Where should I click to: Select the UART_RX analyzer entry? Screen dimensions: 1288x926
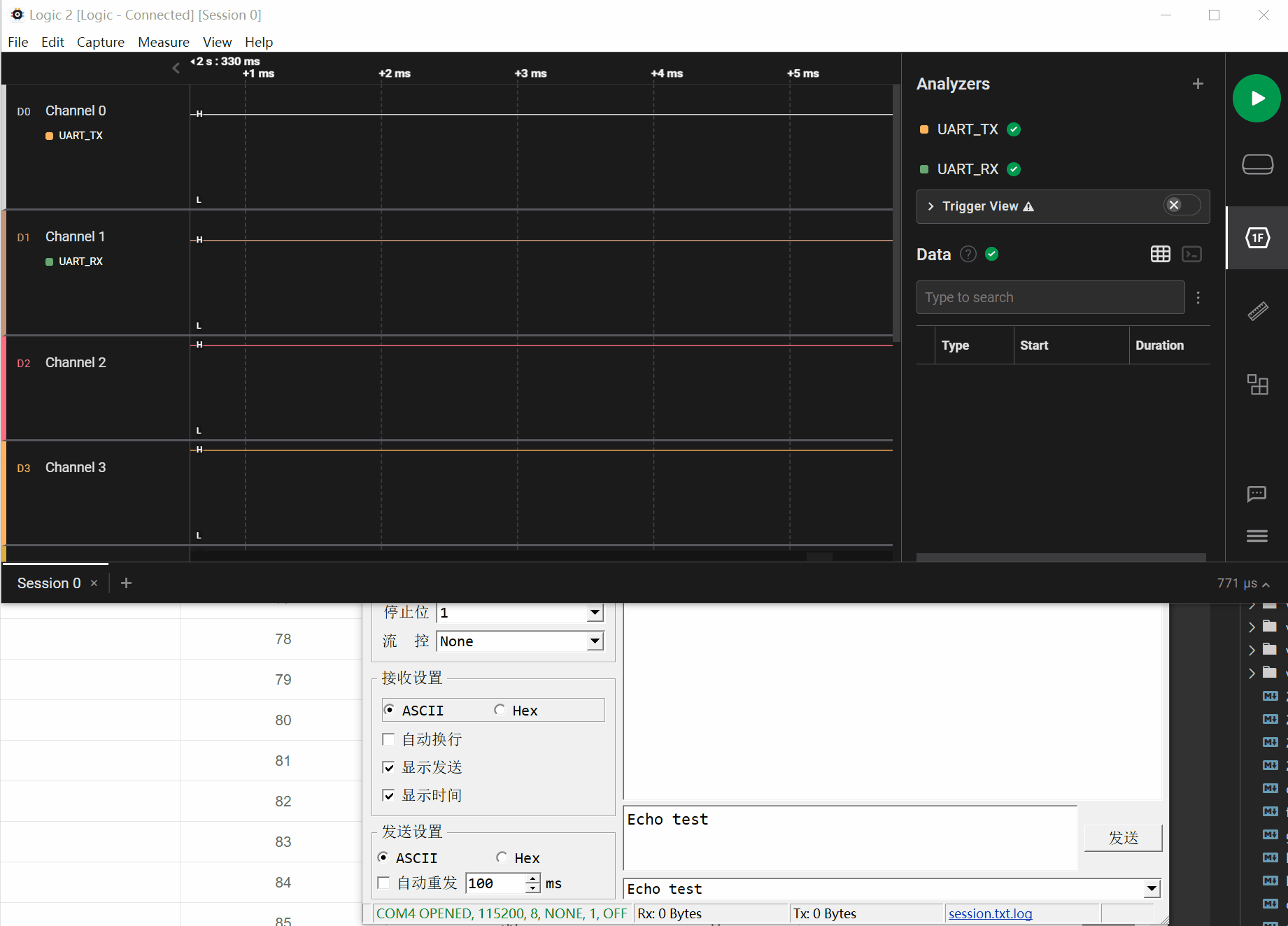click(968, 169)
